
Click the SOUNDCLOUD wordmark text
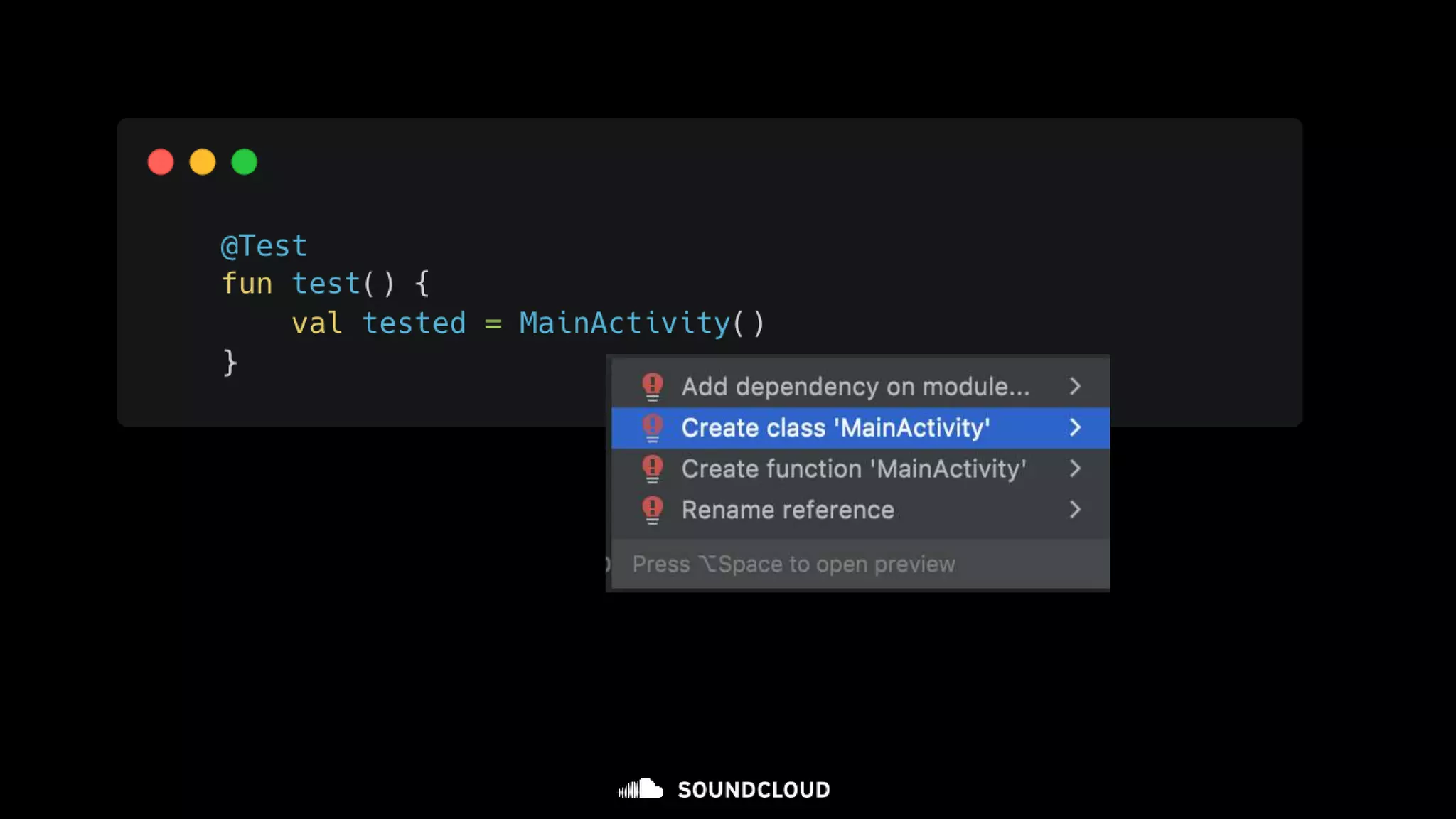click(754, 790)
